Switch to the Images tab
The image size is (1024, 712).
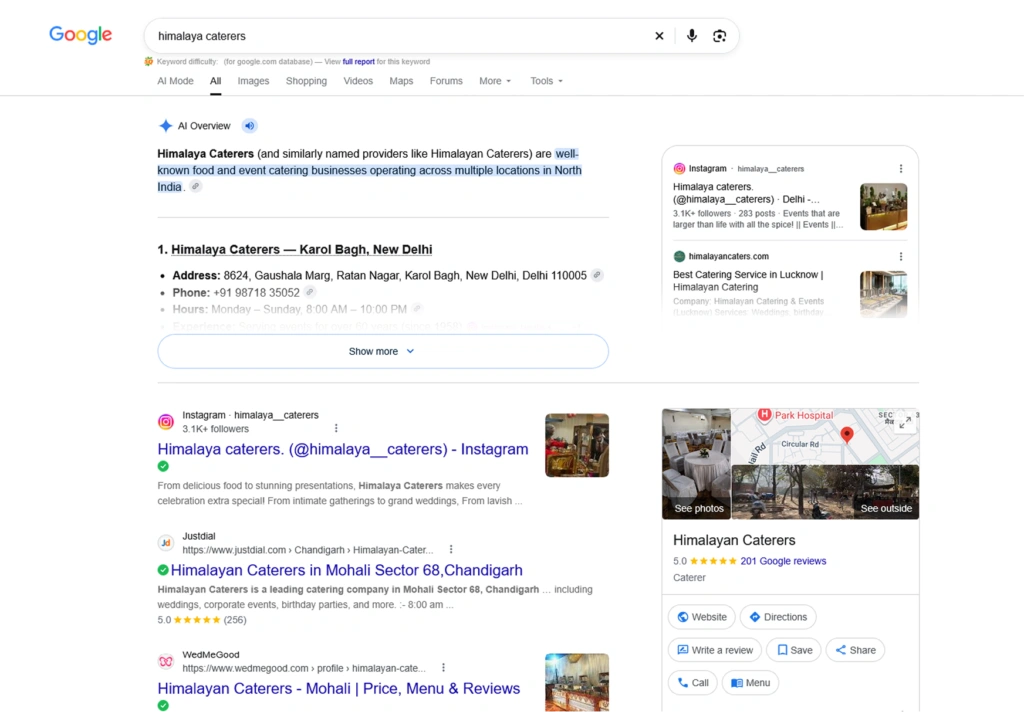(253, 81)
